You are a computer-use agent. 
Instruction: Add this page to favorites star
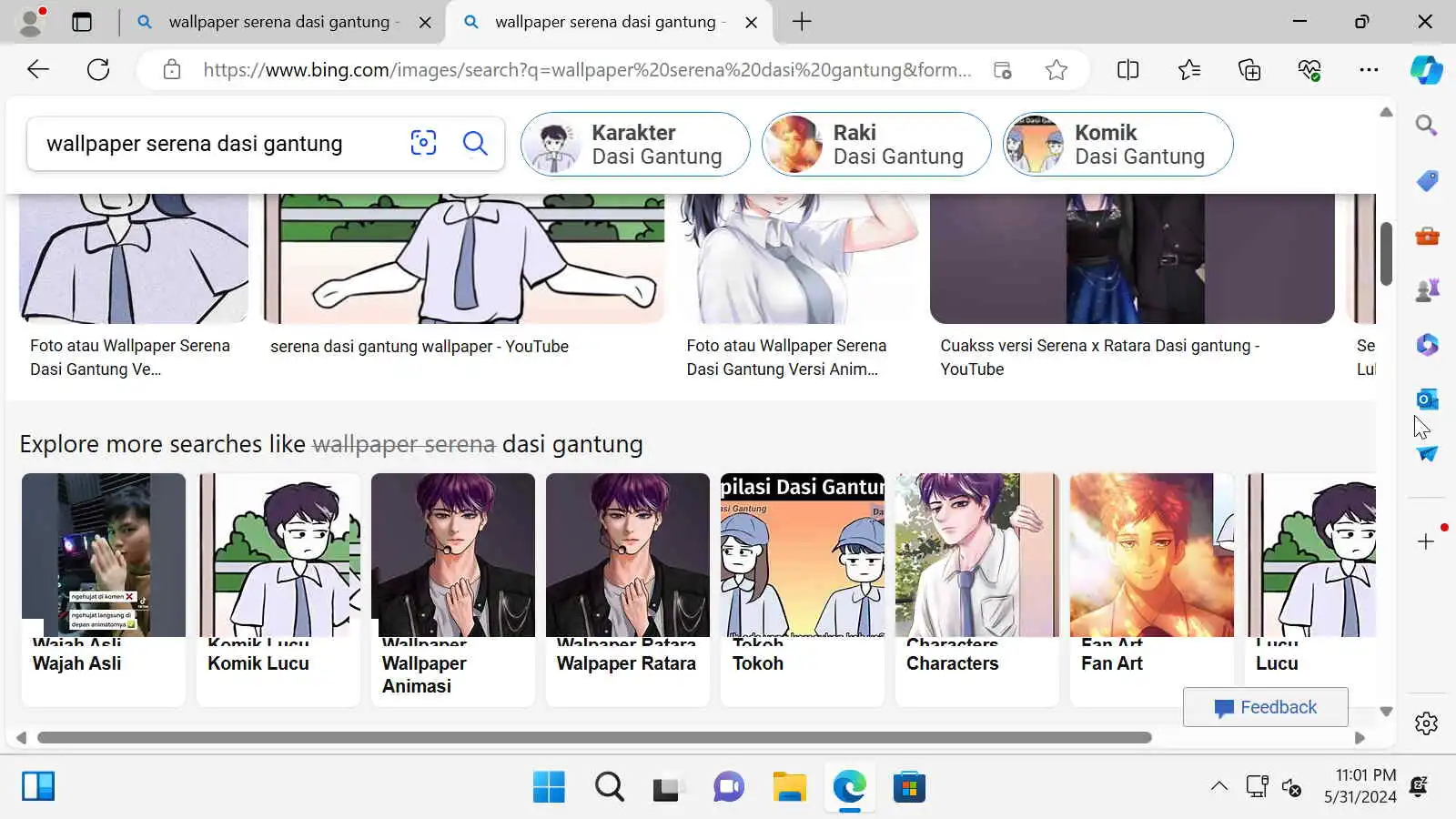[1056, 70]
